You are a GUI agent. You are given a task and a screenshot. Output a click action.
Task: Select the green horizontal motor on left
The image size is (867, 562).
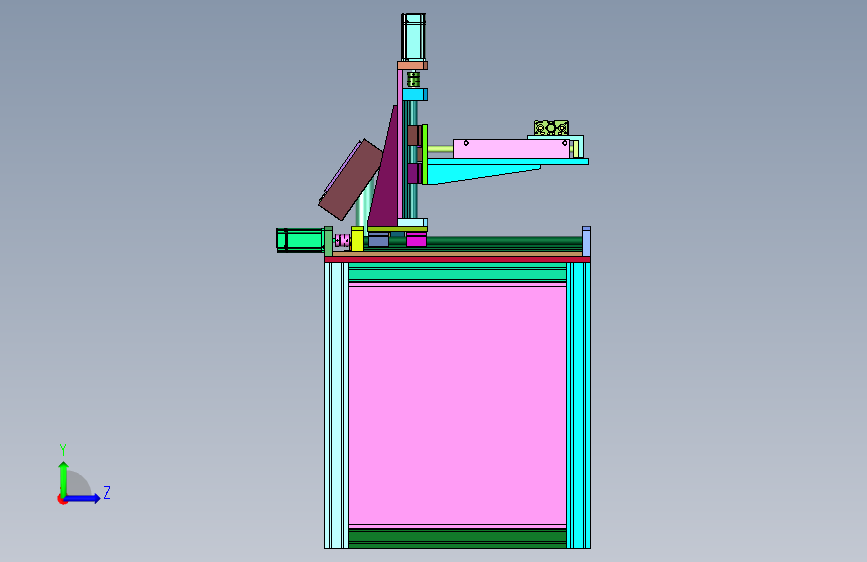(300, 240)
